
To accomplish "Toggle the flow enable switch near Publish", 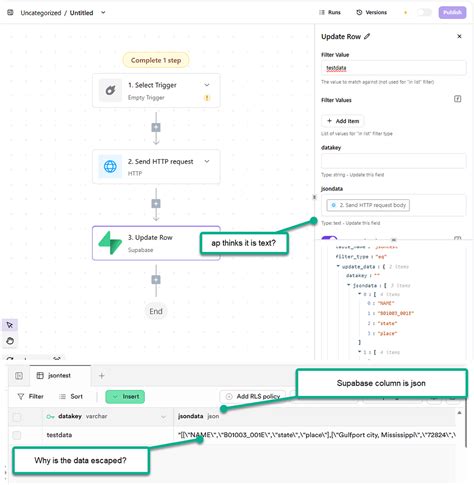I will coord(424,13).
